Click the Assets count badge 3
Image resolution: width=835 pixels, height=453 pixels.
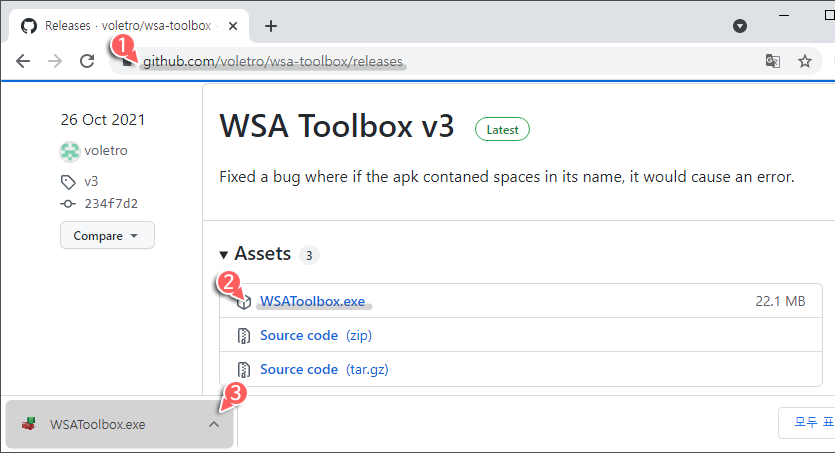click(309, 256)
